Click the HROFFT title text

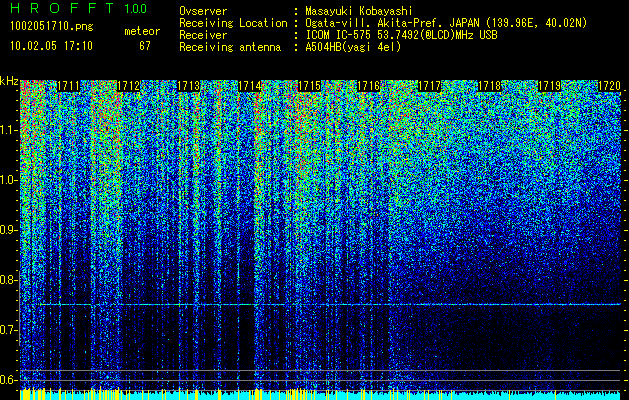62,8
